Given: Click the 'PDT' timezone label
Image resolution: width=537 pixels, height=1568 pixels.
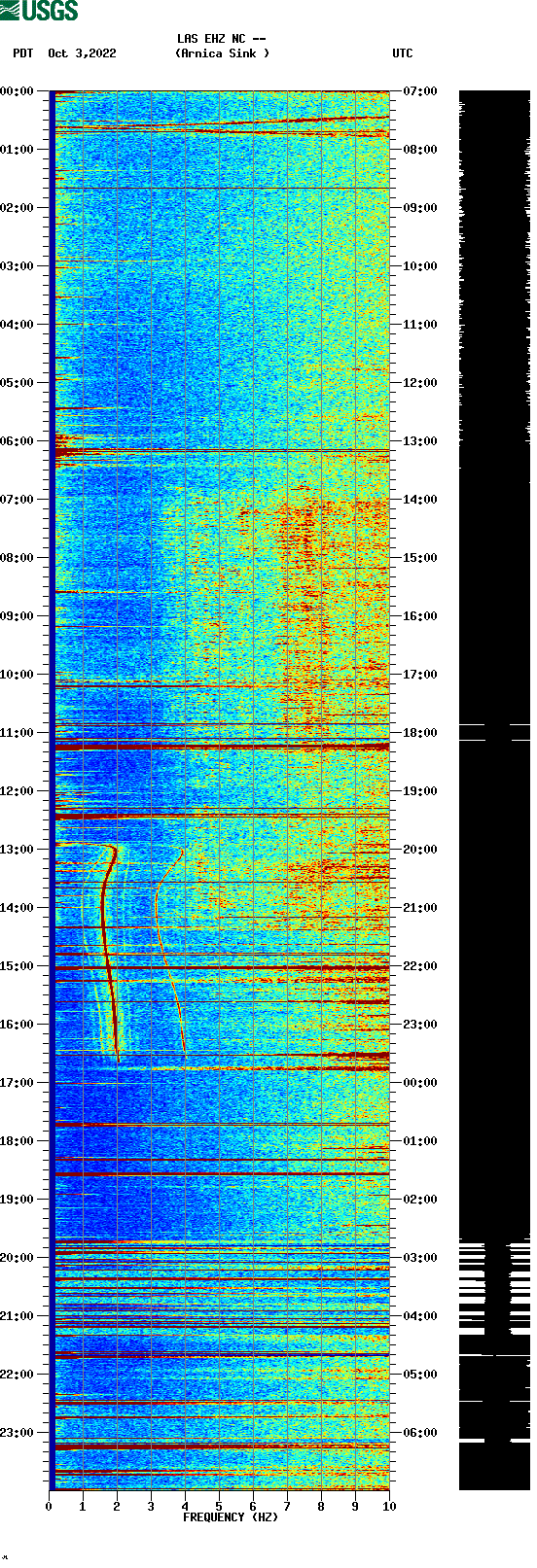Looking at the screenshot, I should point(23,53).
